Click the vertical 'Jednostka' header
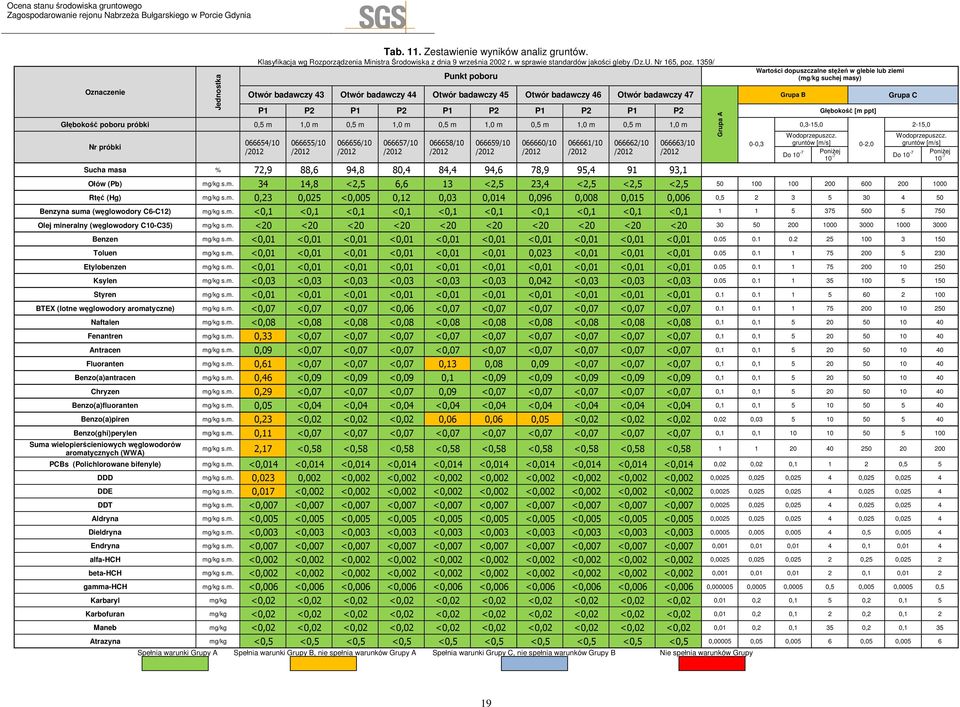This screenshot has width=960, height=707. (218, 92)
